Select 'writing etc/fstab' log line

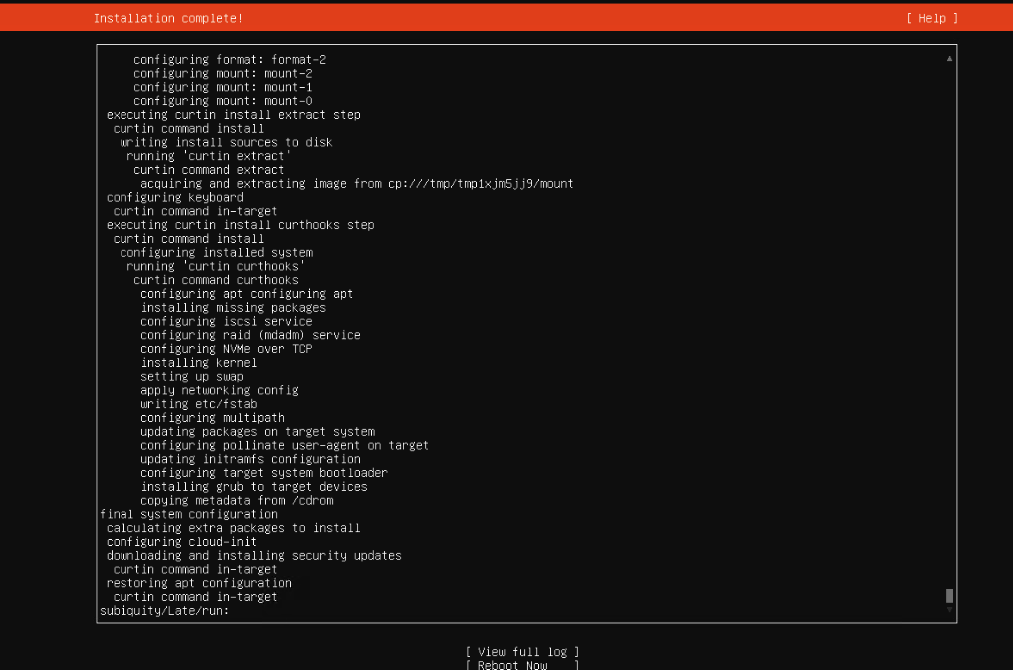198,404
